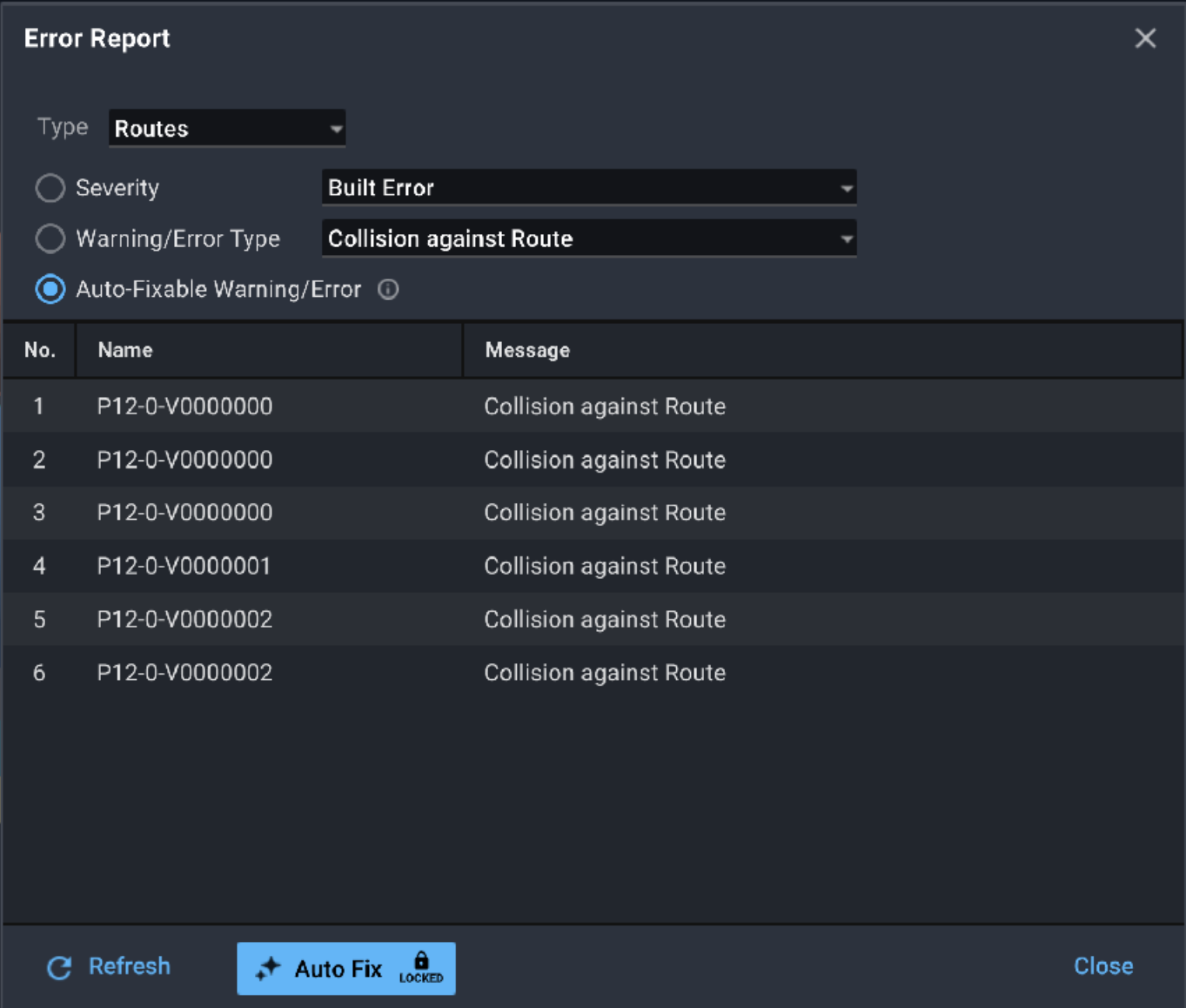Select row 1 name P12-0-V0000000

(x=185, y=406)
